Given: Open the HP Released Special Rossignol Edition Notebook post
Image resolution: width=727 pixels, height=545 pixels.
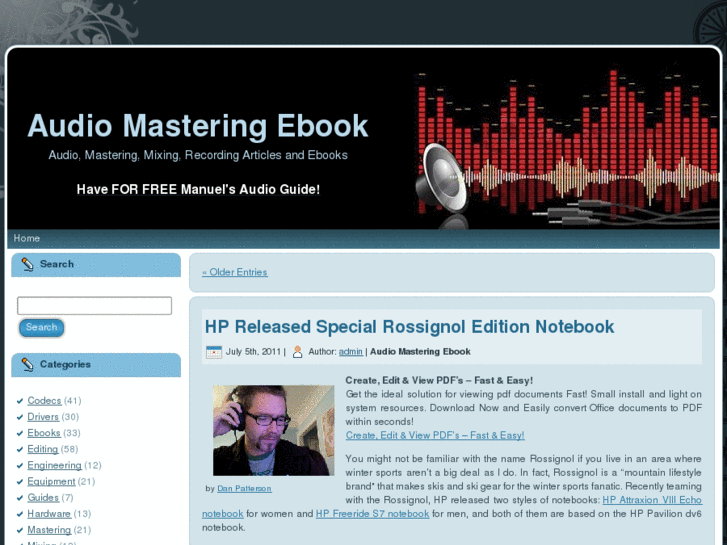Looking at the screenshot, I should tap(409, 327).
